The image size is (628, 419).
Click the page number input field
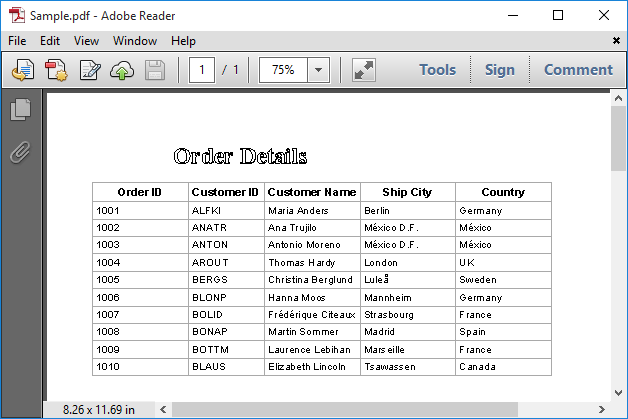(201, 70)
